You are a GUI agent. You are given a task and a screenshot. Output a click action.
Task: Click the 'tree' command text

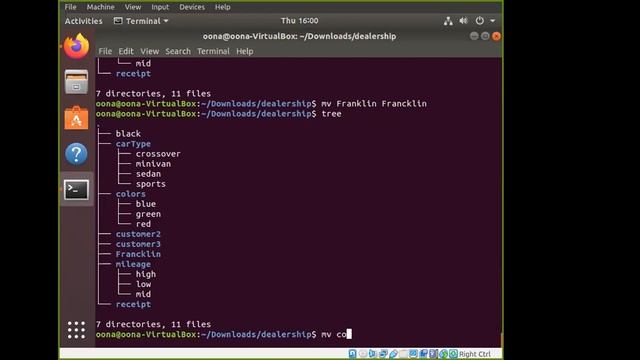pyautogui.click(x=331, y=114)
